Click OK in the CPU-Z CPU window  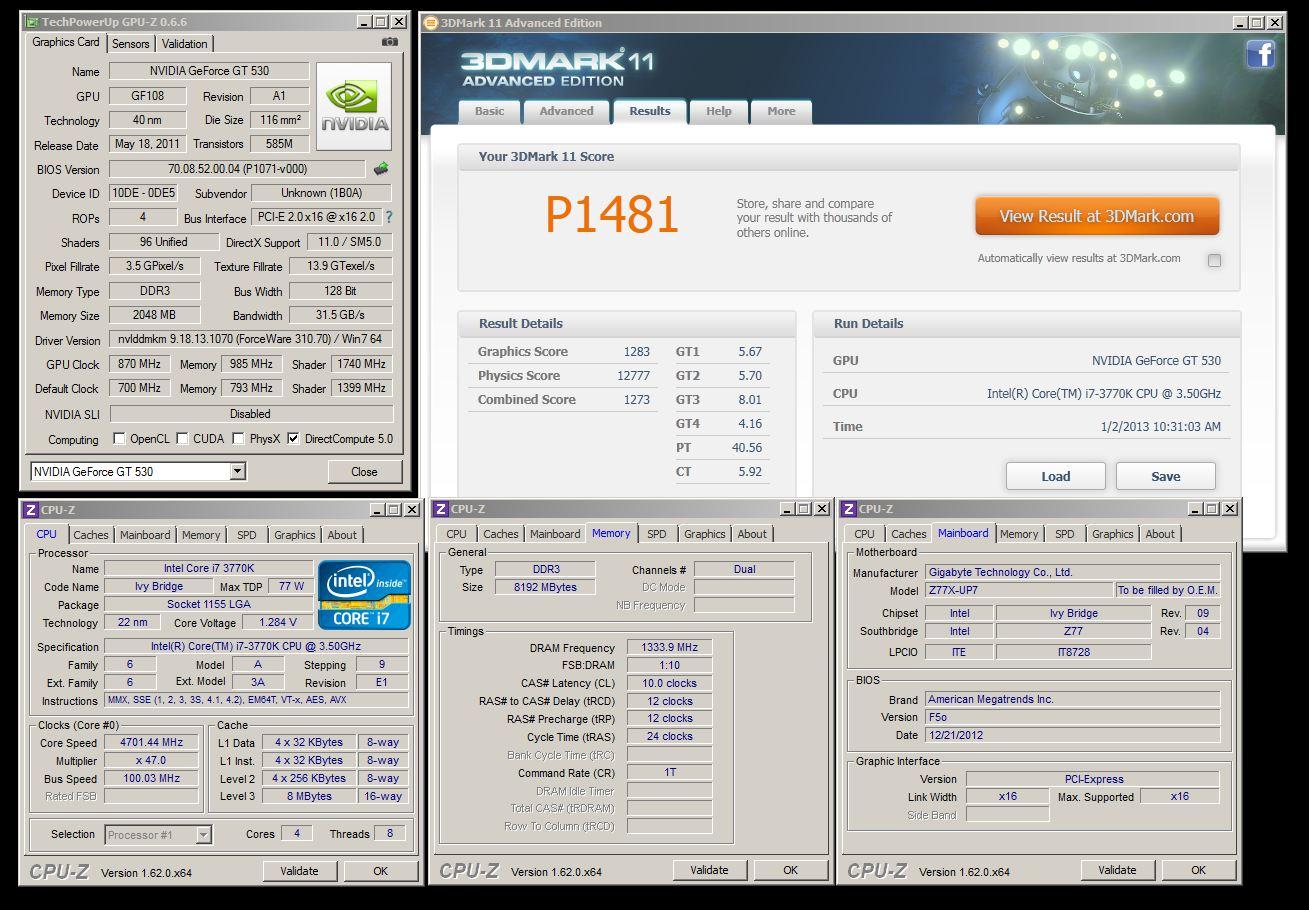[380, 871]
